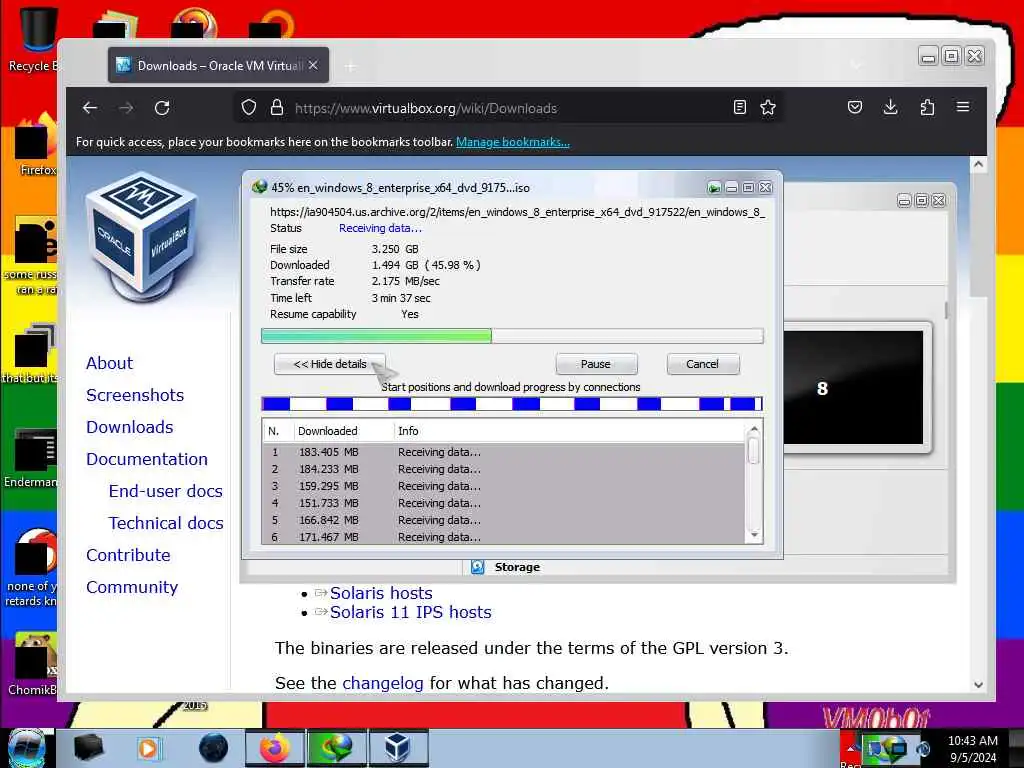Open the Community sidebar link

(x=131, y=587)
